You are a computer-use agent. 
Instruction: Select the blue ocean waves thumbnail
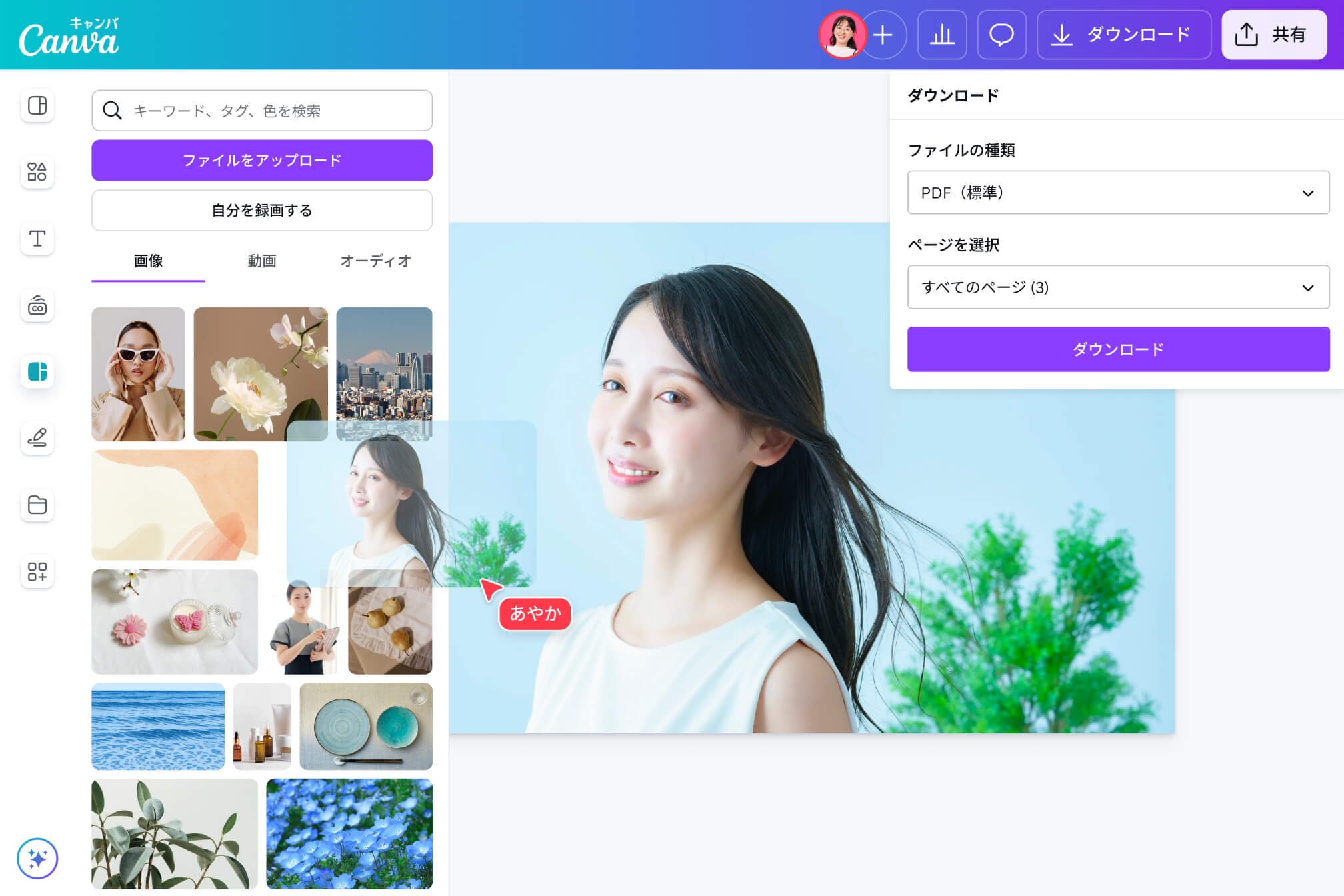[158, 726]
